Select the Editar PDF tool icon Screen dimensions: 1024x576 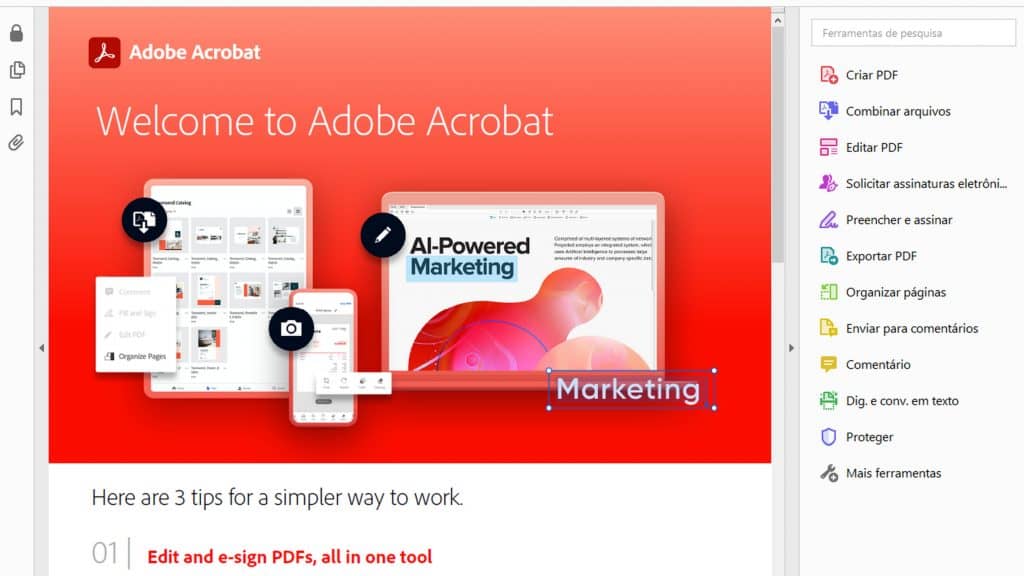pyautogui.click(x=828, y=147)
